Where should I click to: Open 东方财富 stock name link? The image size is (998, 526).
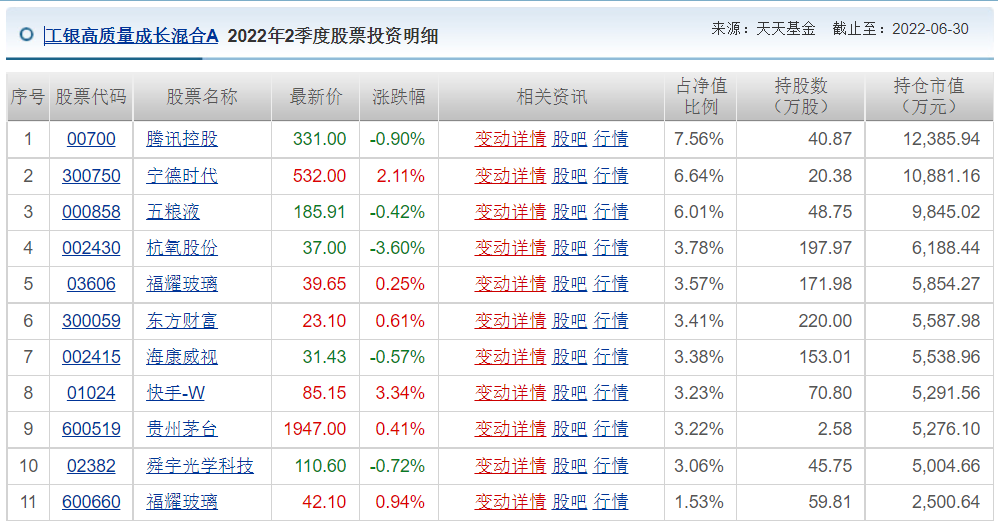182,321
